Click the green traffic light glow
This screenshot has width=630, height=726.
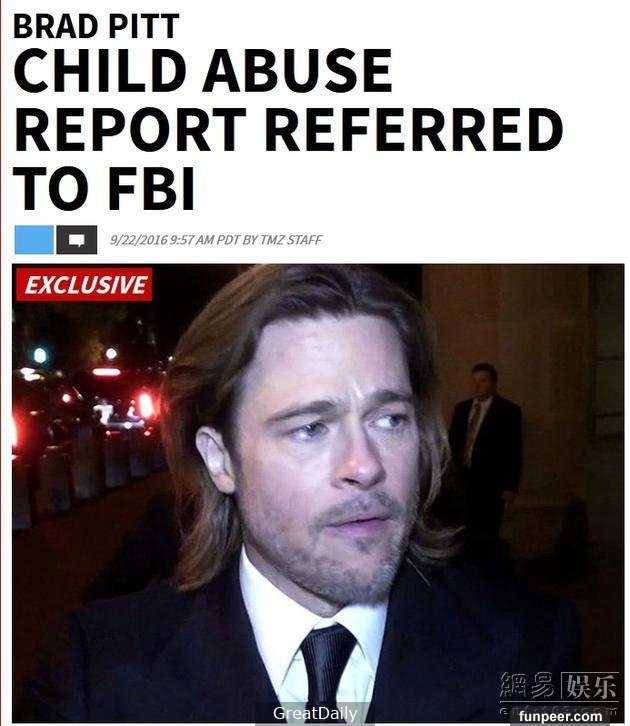[x=40, y=356]
